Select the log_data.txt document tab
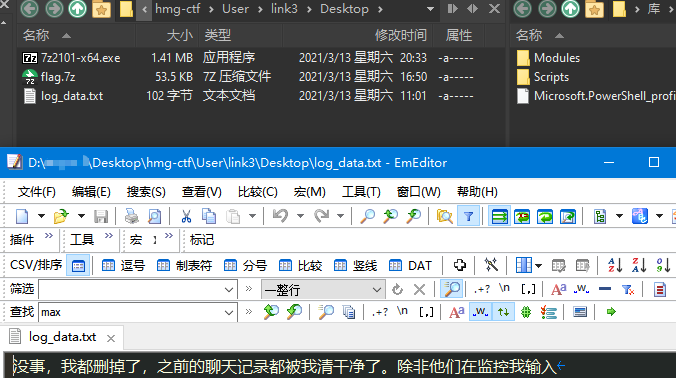Viewport: 676px width, 378px height. click(x=63, y=337)
